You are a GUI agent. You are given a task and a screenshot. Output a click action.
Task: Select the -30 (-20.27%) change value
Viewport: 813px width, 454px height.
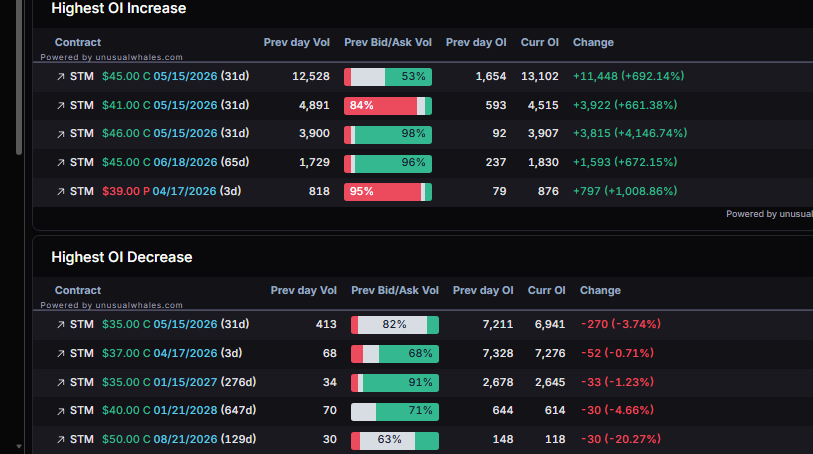tap(621, 439)
